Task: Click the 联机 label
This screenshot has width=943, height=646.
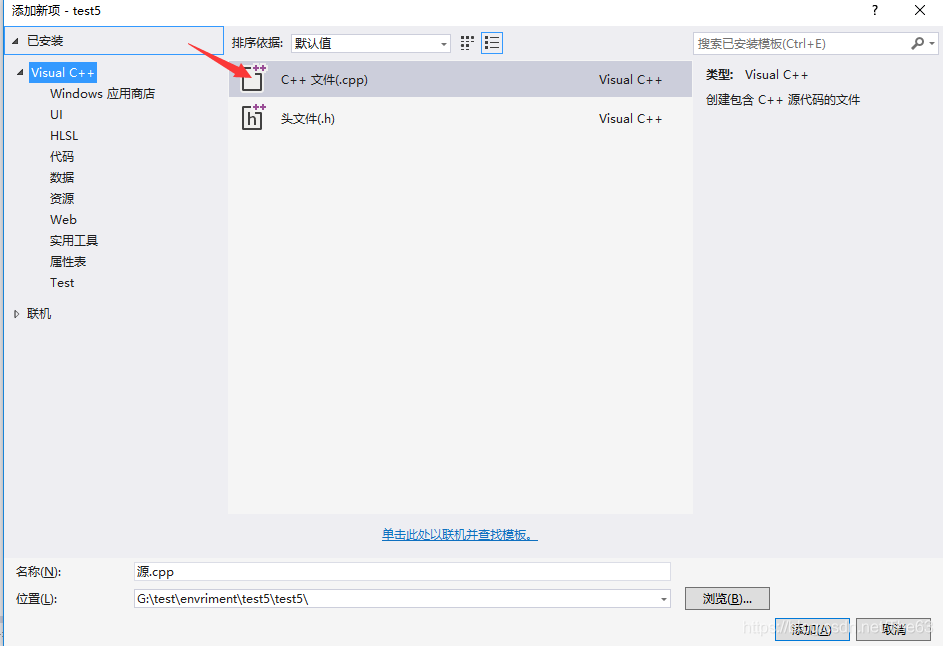Action: (x=39, y=314)
